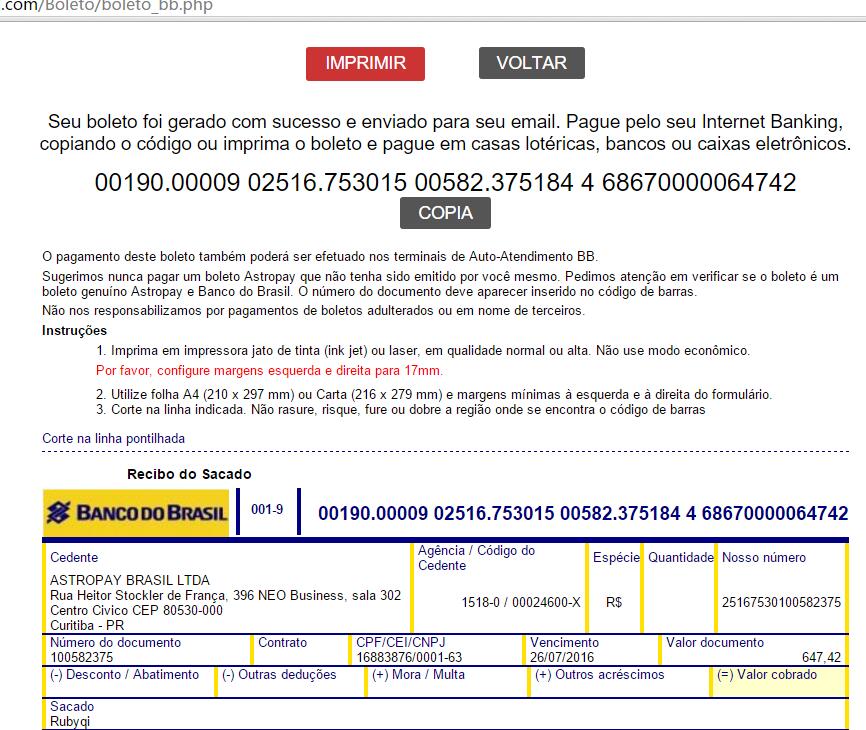
Task: Go back with the VOLTAR button
Action: tap(531, 63)
